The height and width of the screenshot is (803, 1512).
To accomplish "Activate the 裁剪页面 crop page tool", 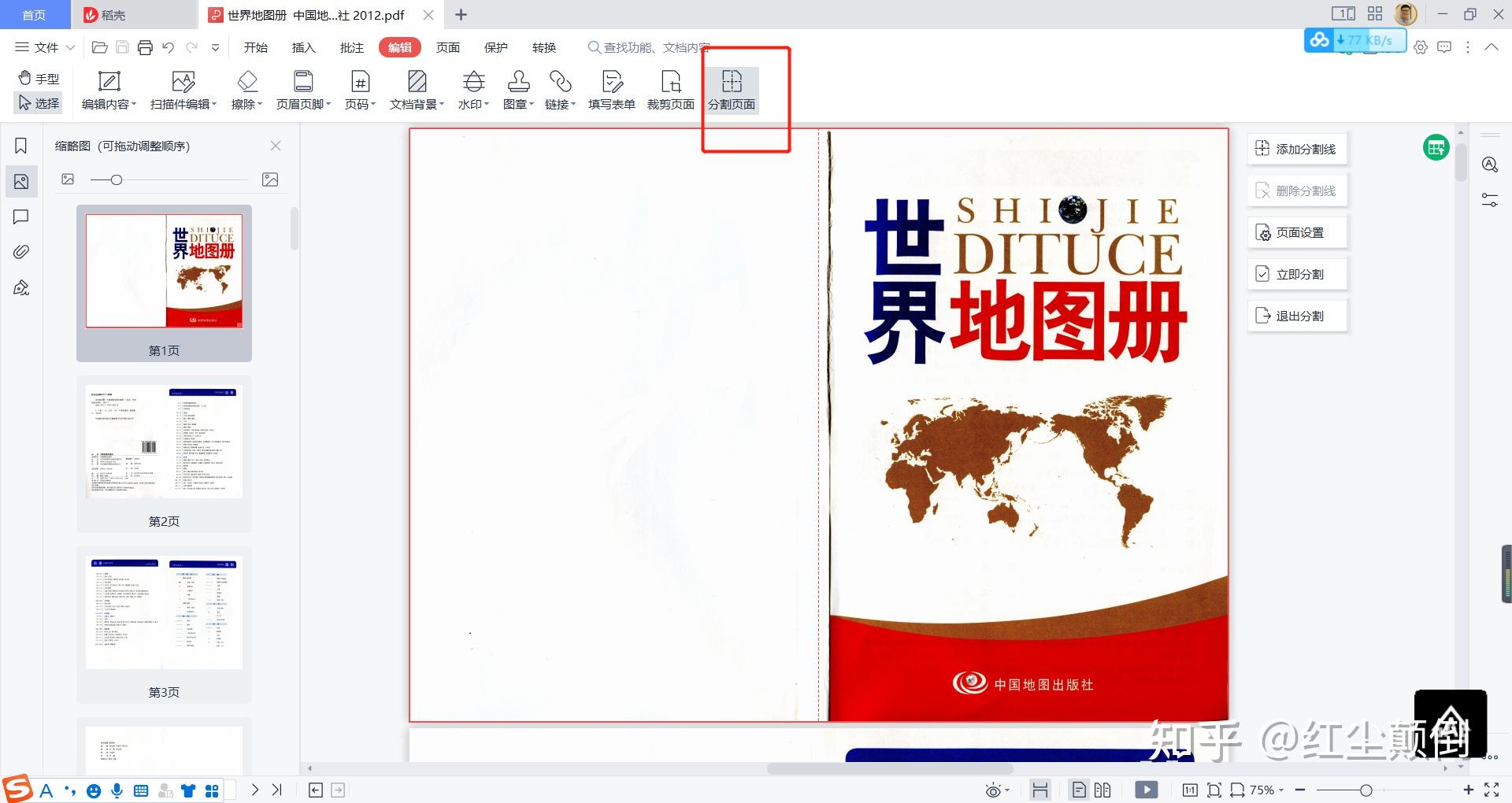I will [x=670, y=91].
